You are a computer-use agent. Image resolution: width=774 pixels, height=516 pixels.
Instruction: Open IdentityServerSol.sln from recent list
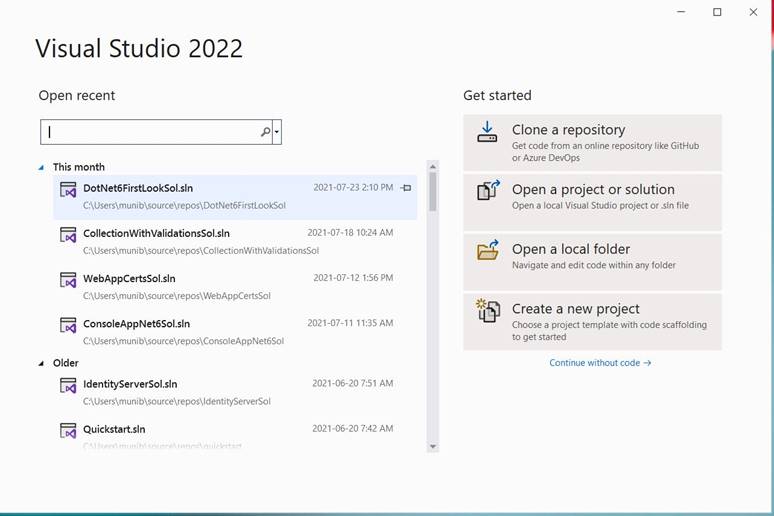click(x=235, y=392)
